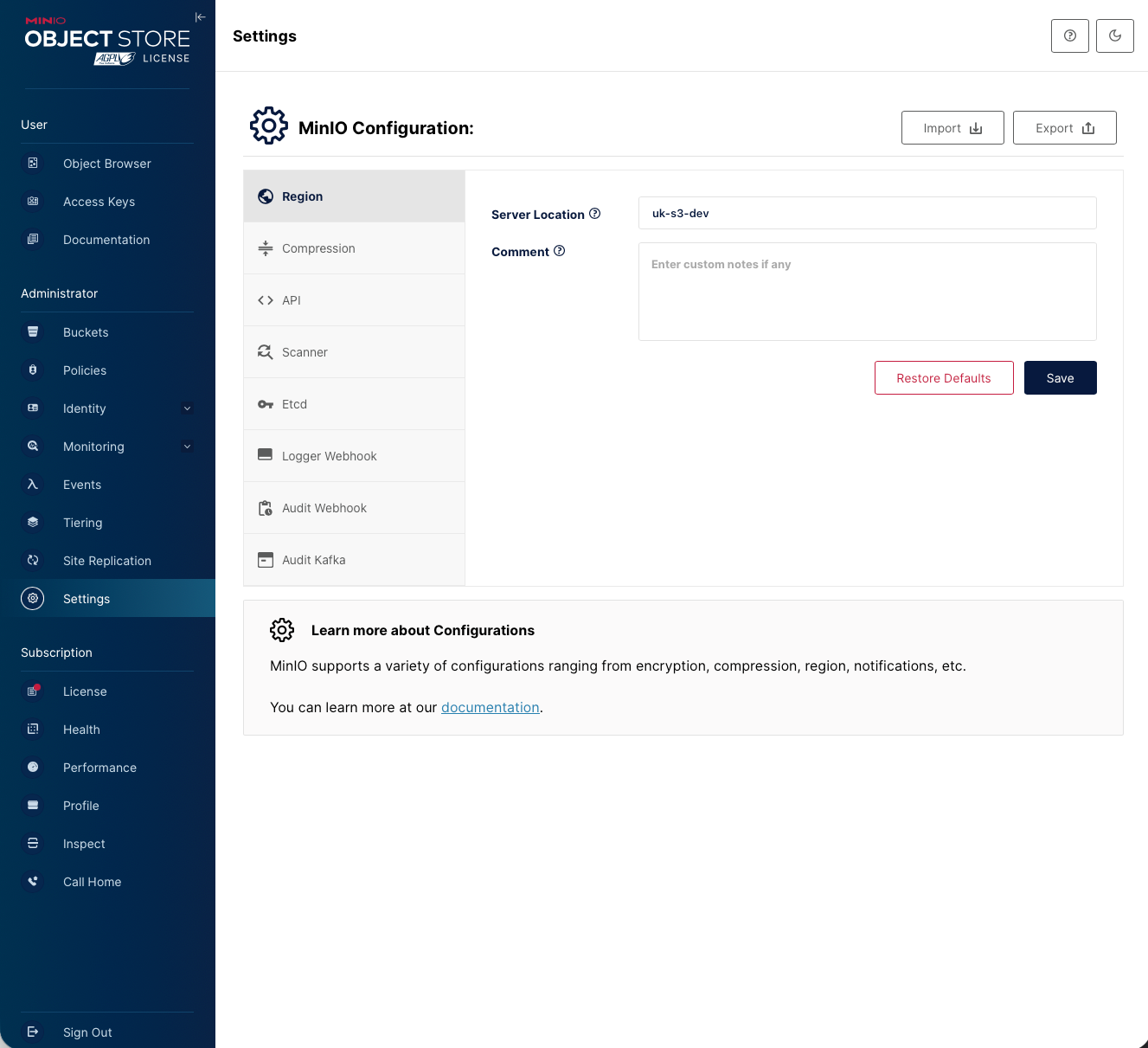
Task: Click the Server Location help icon
Action: pos(594,214)
